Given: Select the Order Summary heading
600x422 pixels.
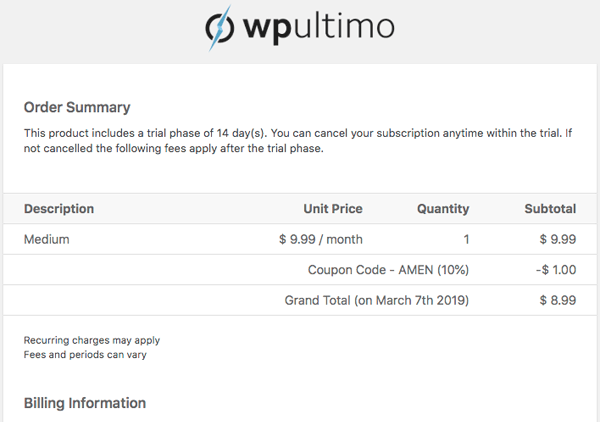Looking at the screenshot, I should click(x=77, y=108).
